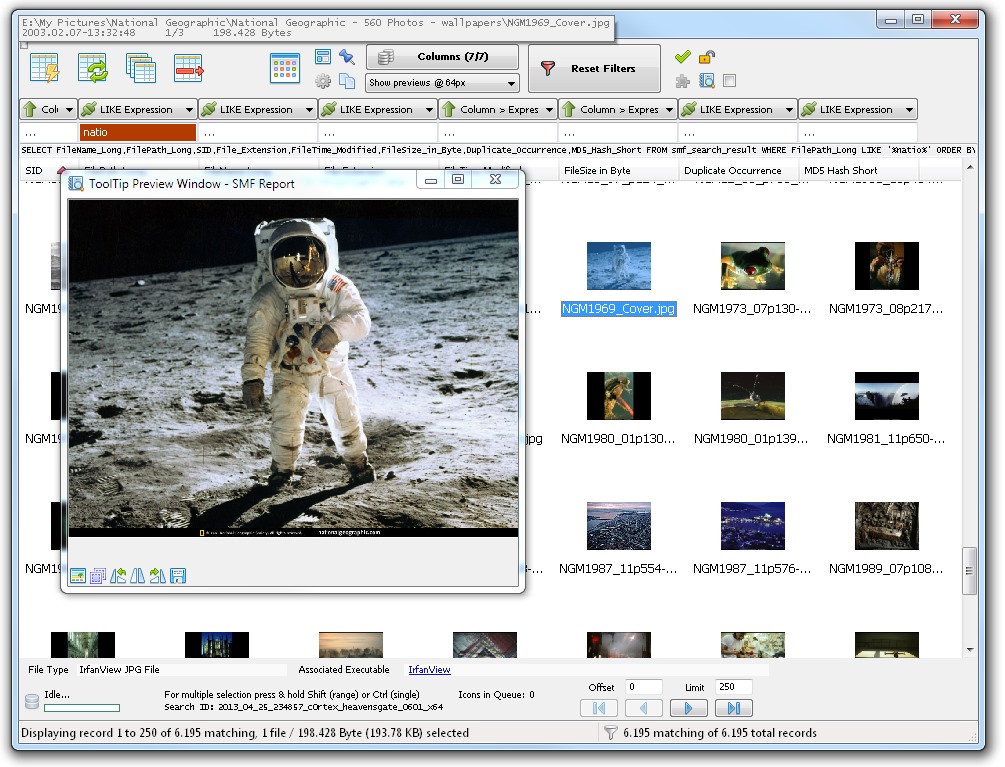Open the Columns (7/7) button
The width and height of the screenshot is (1005, 767).
[442, 57]
